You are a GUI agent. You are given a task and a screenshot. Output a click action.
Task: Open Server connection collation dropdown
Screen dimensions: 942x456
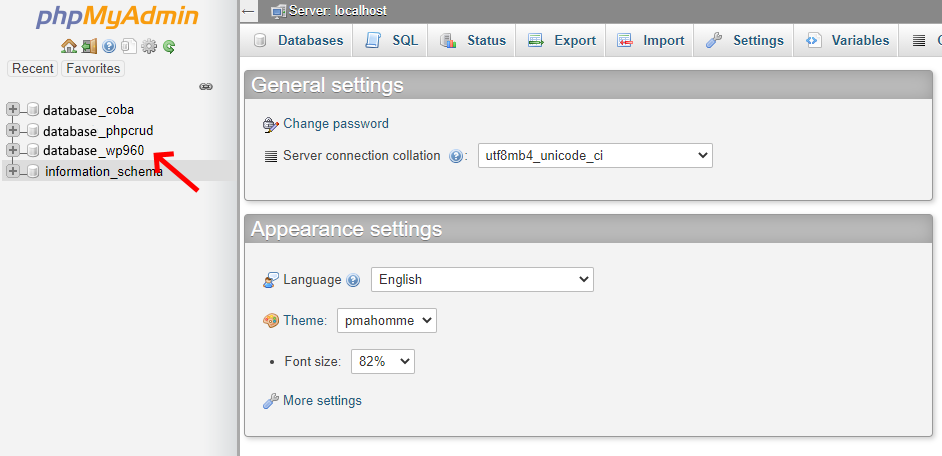click(x=595, y=156)
